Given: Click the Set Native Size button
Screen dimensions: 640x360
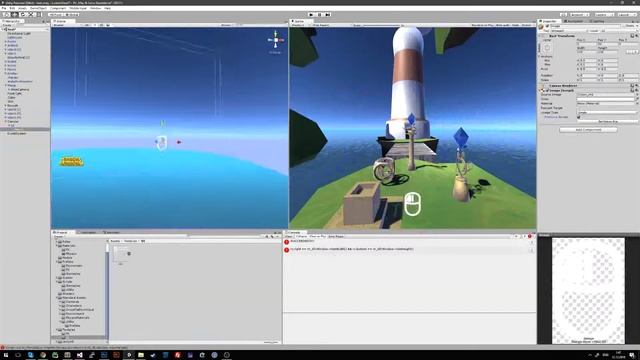Looking at the screenshot, I should 608,122.
